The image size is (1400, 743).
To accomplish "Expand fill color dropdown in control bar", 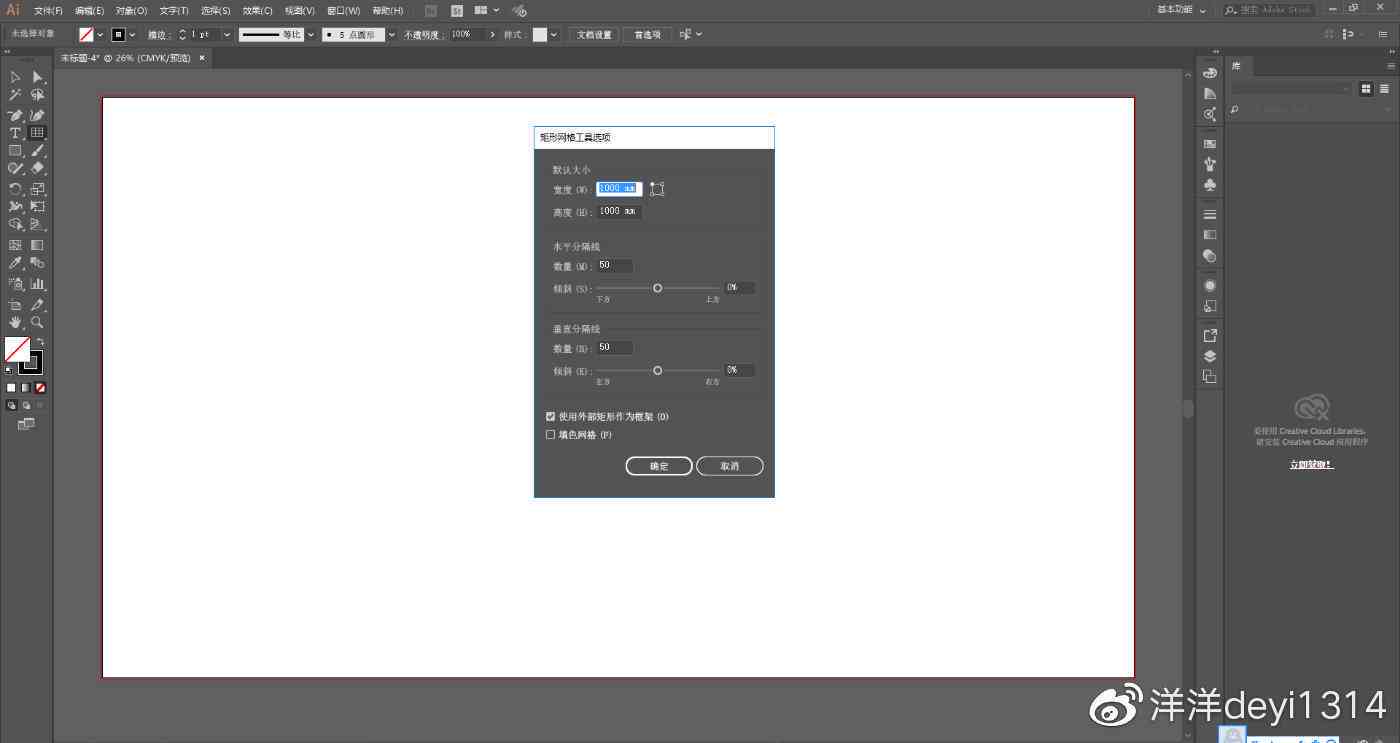I will click(x=100, y=35).
